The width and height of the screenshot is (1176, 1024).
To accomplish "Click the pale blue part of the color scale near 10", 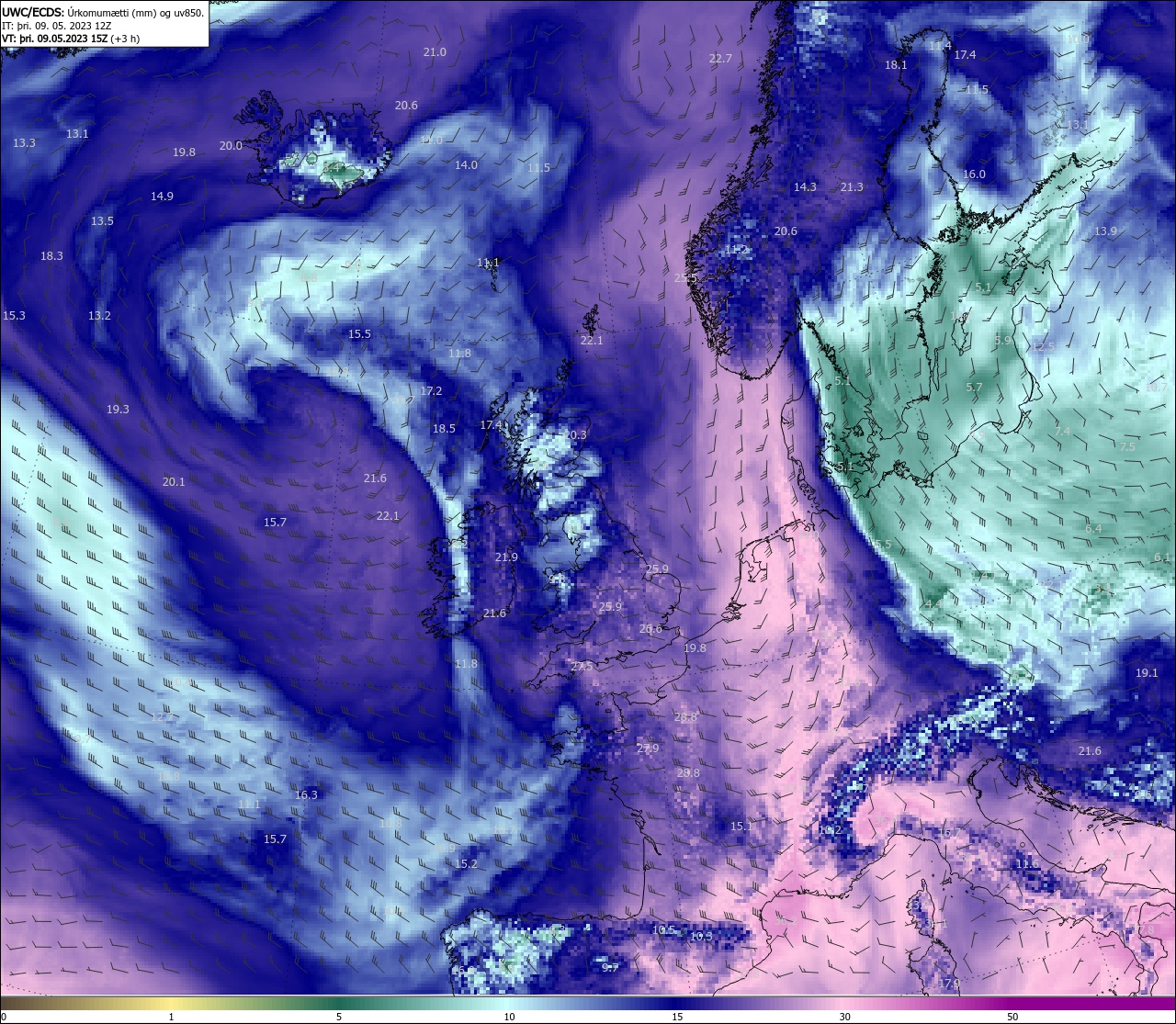I will (x=508, y=1004).
